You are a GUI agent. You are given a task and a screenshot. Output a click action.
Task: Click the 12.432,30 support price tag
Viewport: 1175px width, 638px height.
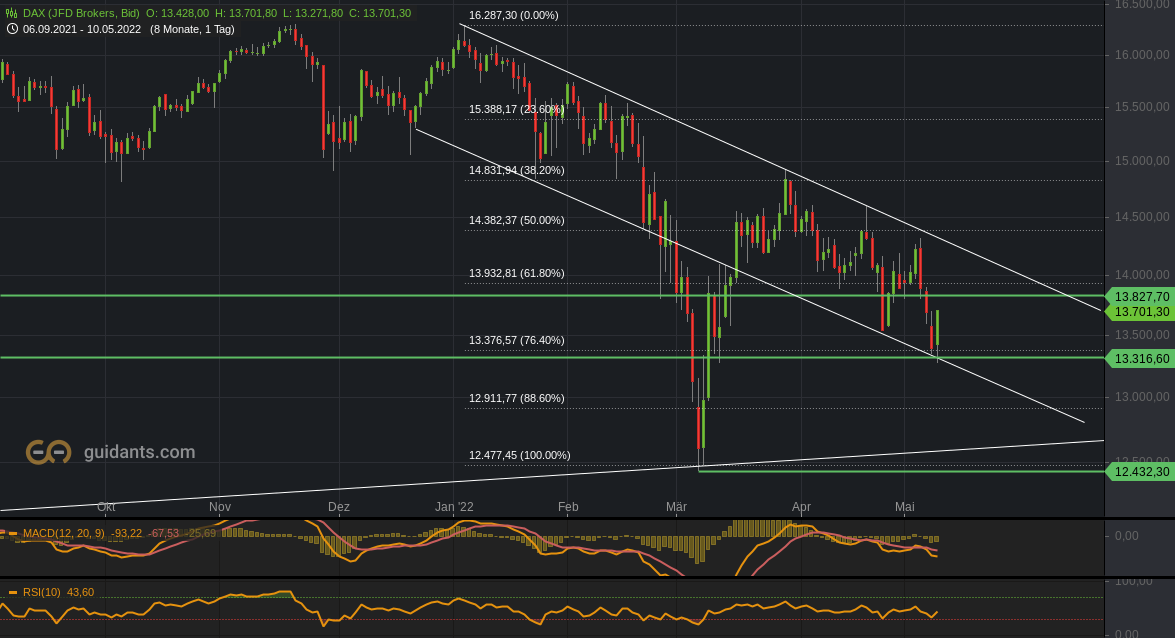pos(1139,472)
